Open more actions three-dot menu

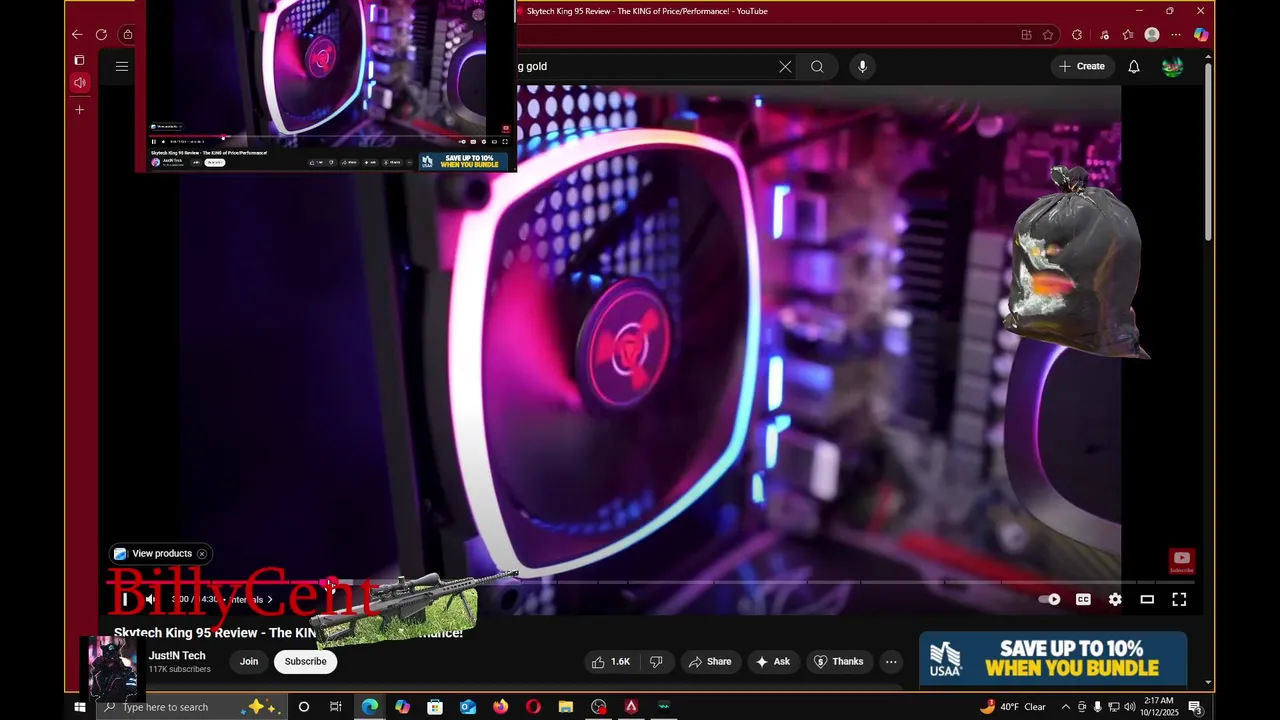pyautogui.click(x=891, y=662)
